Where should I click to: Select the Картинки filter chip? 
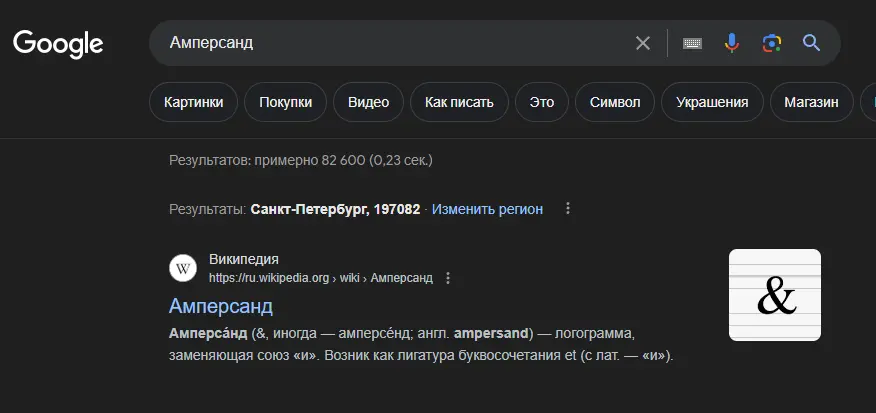pos(193,102)
